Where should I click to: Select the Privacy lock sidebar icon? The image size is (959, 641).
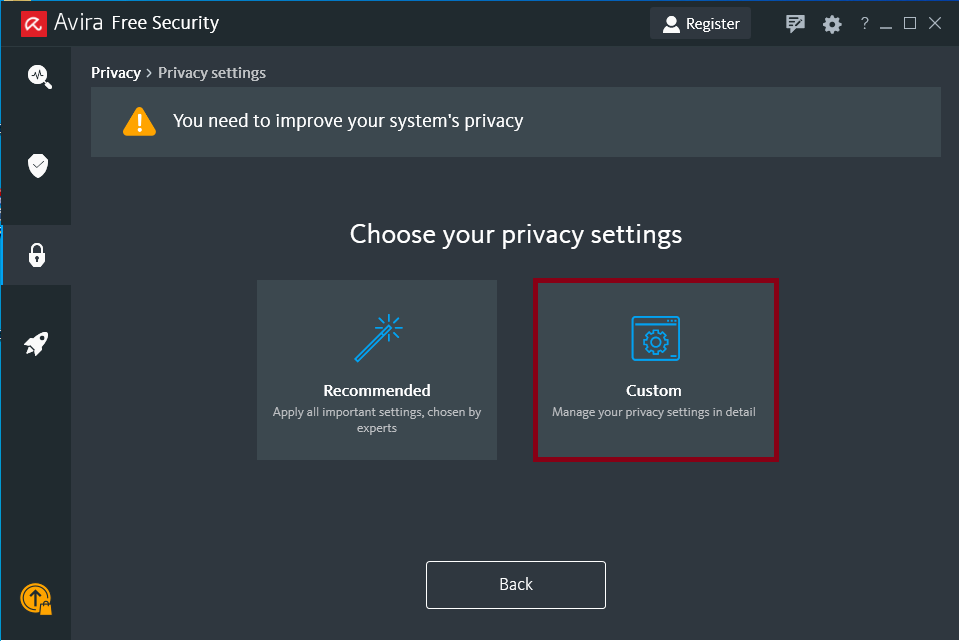[x=37, y=255]
